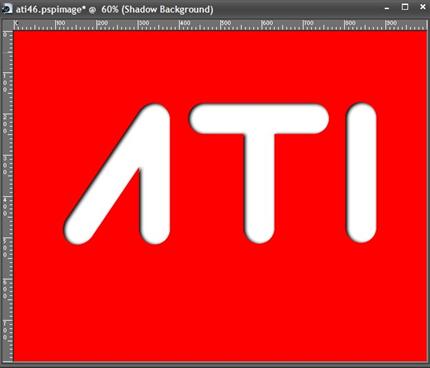Click the 900 mark on horizontal ruler
The width and height of the screenshot is (430, 368).
391,23
